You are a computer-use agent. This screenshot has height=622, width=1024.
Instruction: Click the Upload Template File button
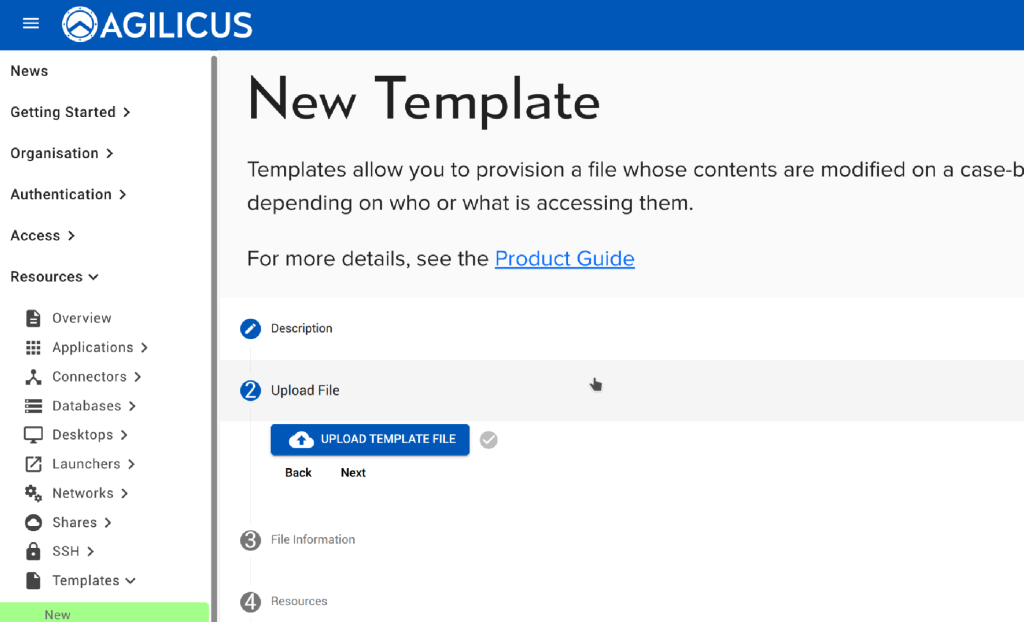coord(370,440)
